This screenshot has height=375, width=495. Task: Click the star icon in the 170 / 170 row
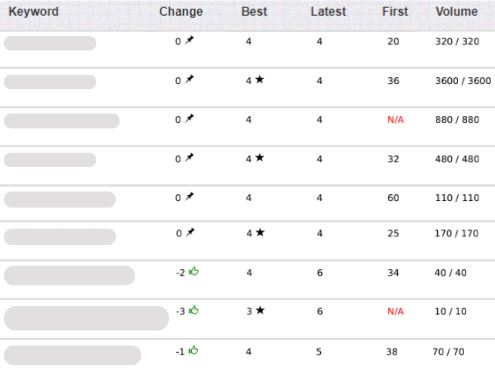[x=260, y=232]
